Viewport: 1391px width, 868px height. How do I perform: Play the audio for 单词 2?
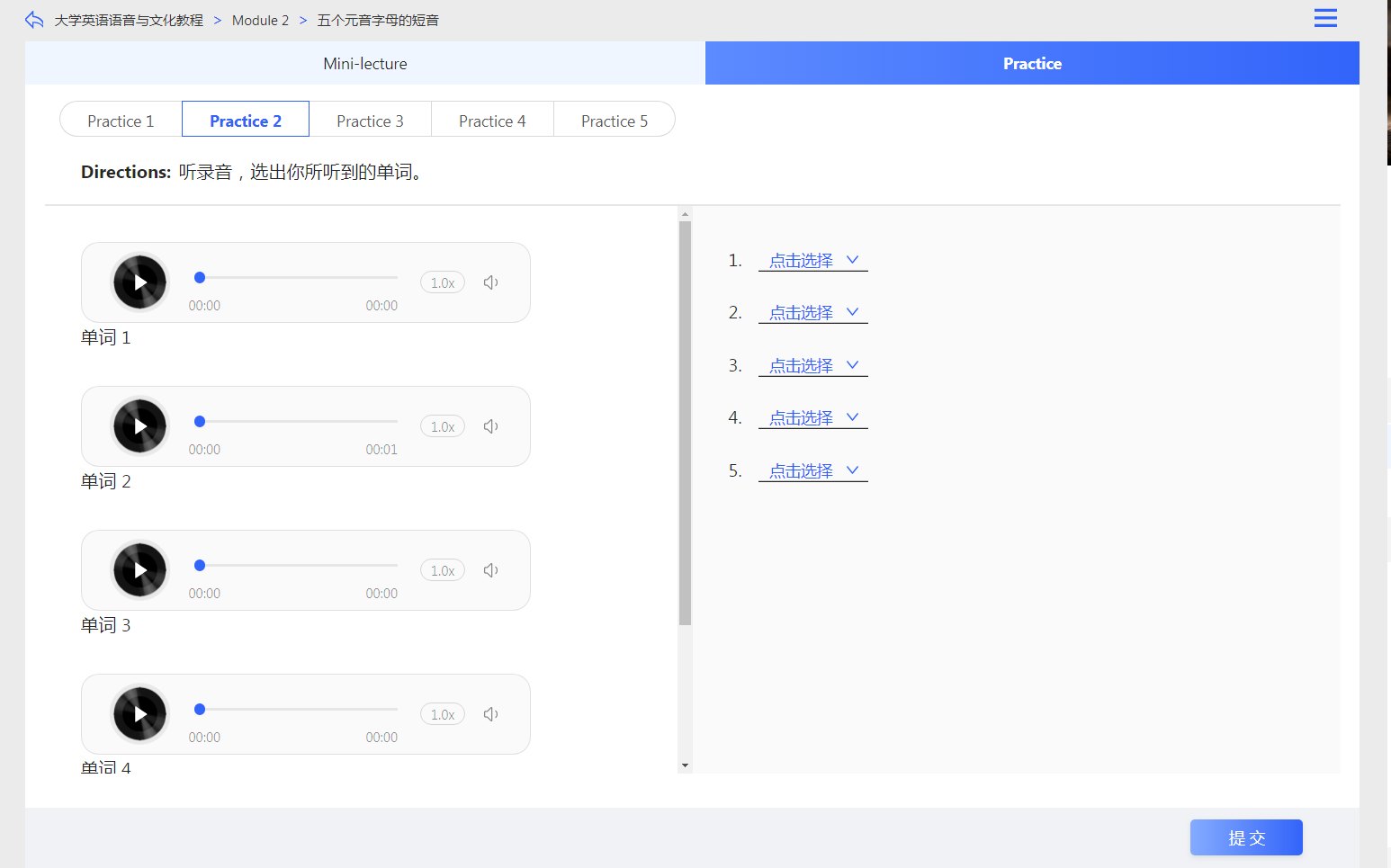coord(139,426)
